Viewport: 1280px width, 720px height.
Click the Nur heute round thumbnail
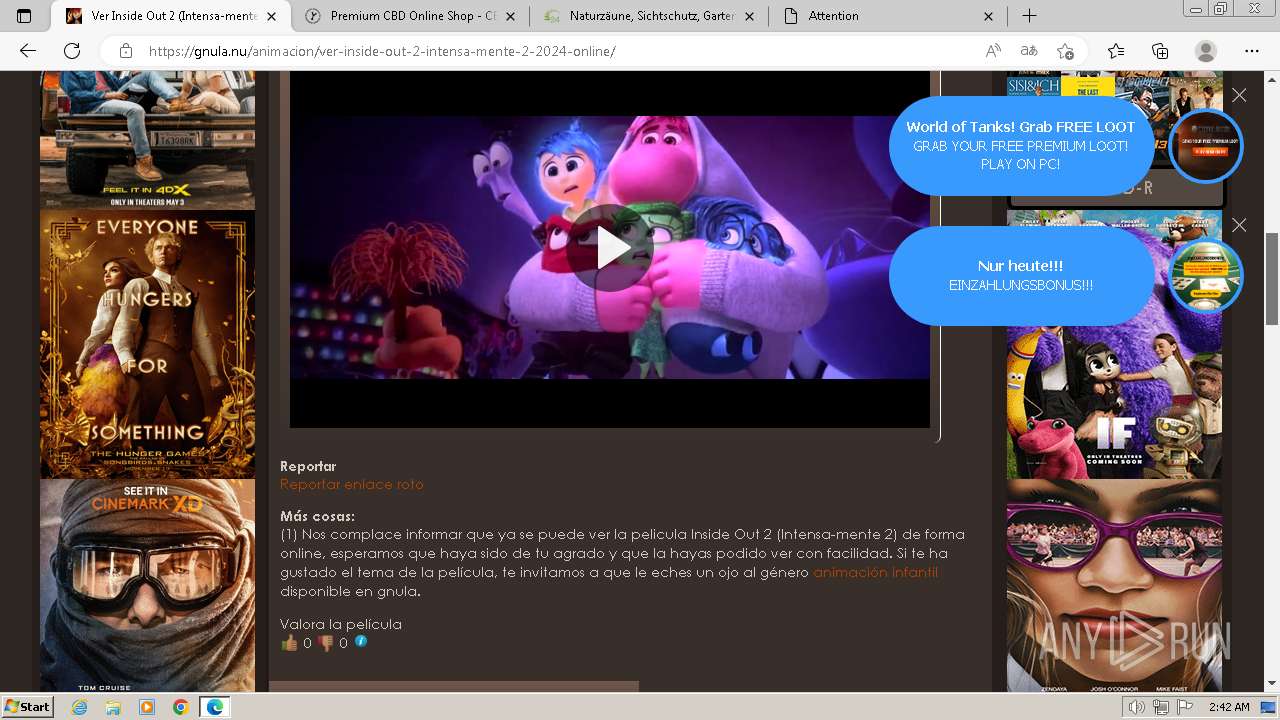coord(1205,276)
